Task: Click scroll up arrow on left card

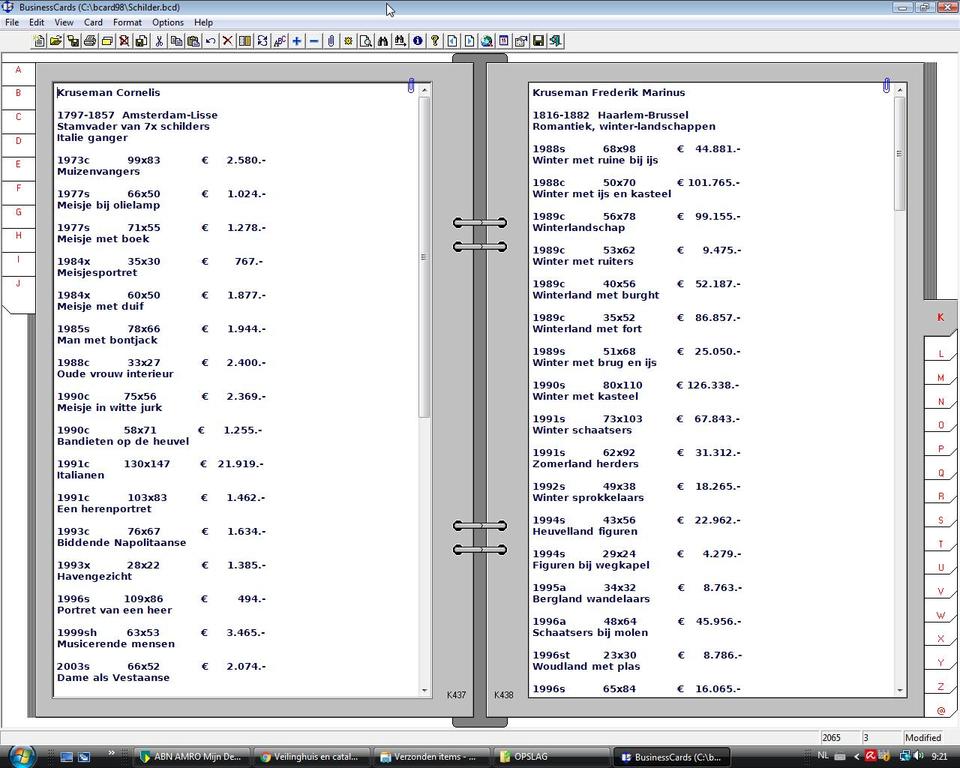Action: pyautogui.click(x=424, y=90)
